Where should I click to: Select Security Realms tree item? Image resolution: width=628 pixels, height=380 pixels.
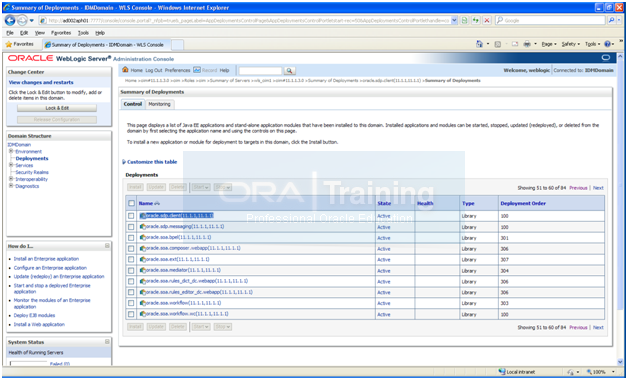coord(32,172)
